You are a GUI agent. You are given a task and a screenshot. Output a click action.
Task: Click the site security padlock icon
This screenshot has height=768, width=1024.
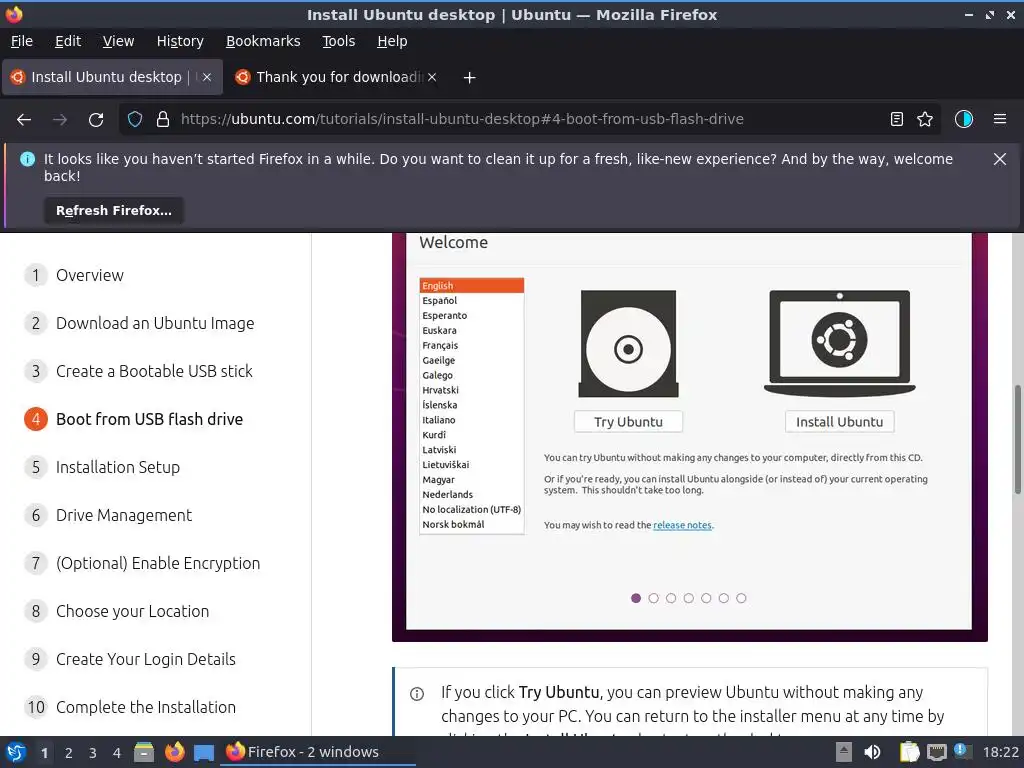pos(163,120)
